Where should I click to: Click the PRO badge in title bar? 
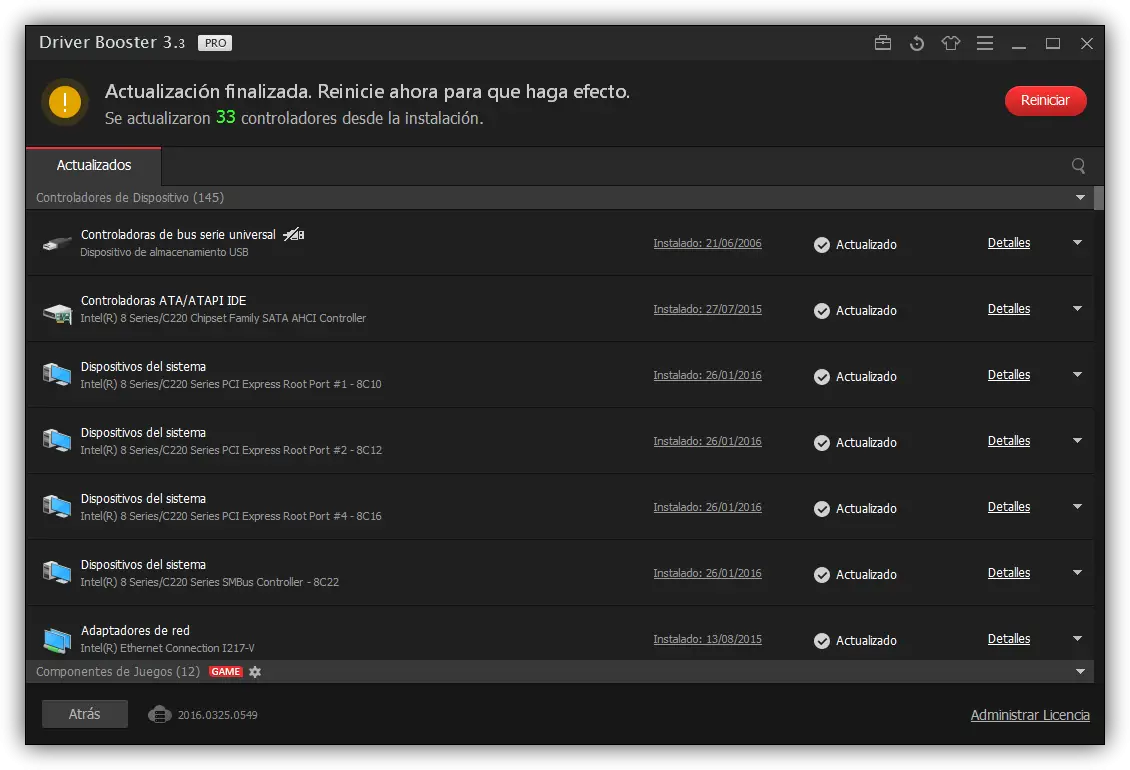click(215, 43)
